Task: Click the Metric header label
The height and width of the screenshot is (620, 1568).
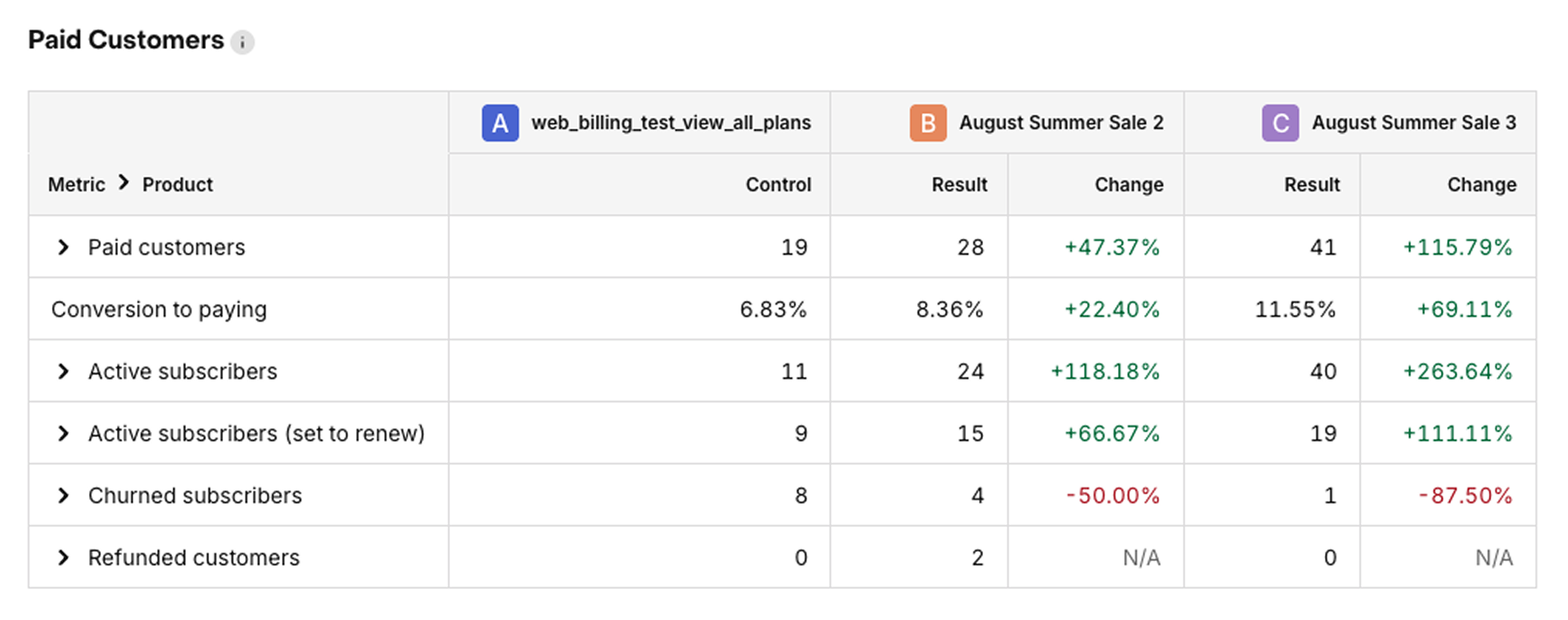Action: point(76,184)
